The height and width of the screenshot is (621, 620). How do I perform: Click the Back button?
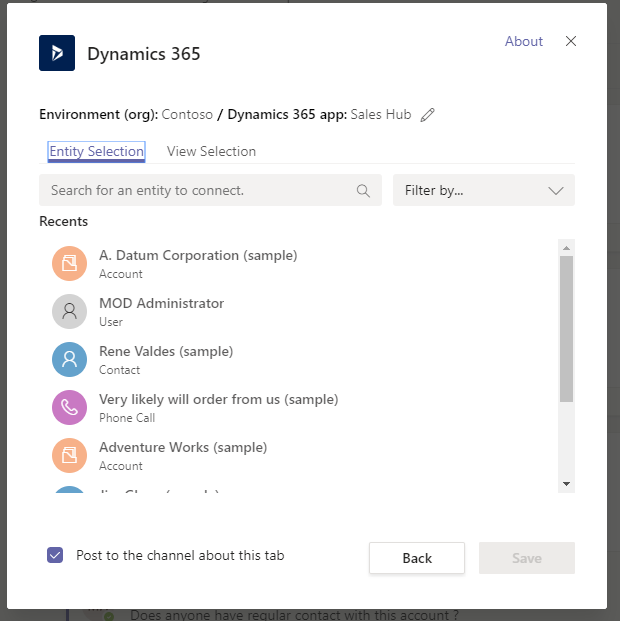(417, 558)
